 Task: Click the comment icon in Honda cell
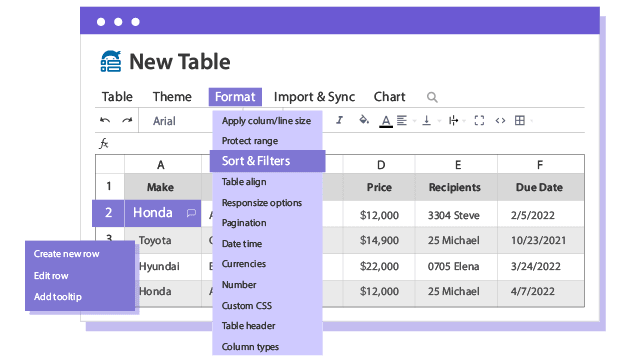(191, 213)
